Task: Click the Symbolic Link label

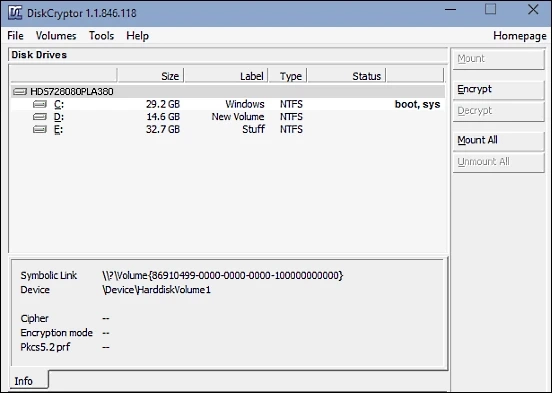Action: point(49,275)
